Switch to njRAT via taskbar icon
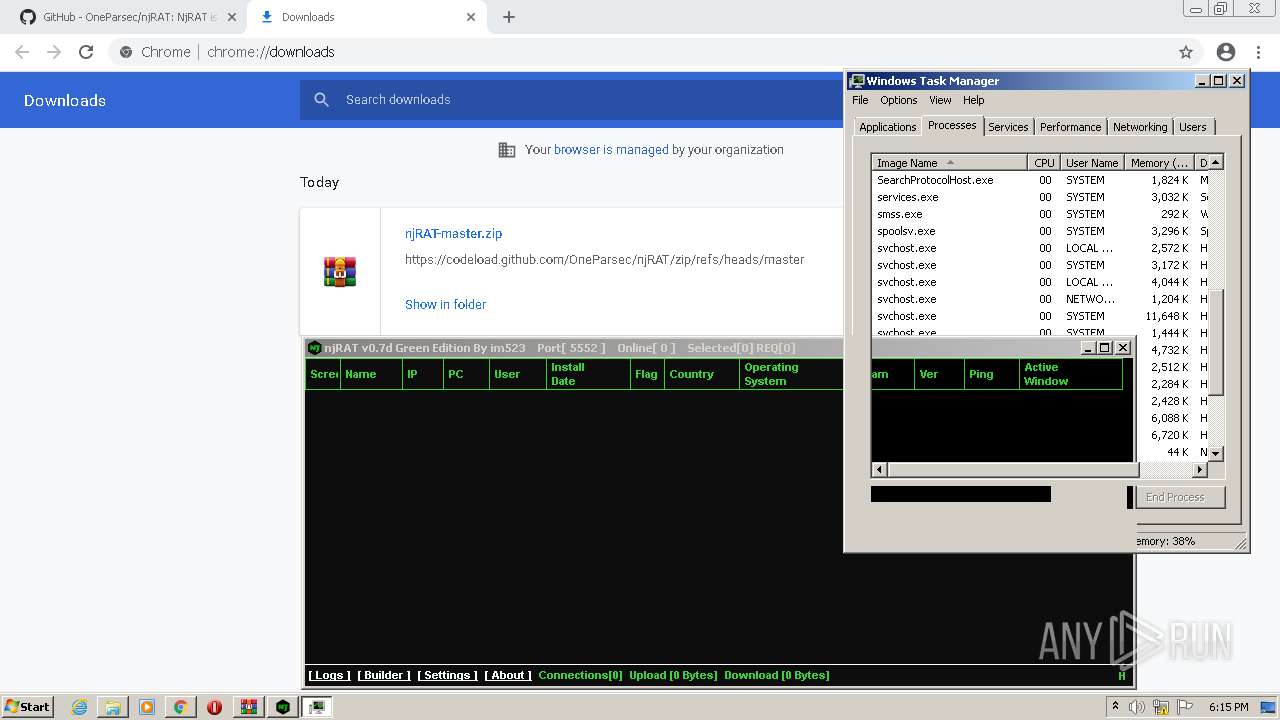Viewport: 1280px width, 720px height. [x=283, y=707]
